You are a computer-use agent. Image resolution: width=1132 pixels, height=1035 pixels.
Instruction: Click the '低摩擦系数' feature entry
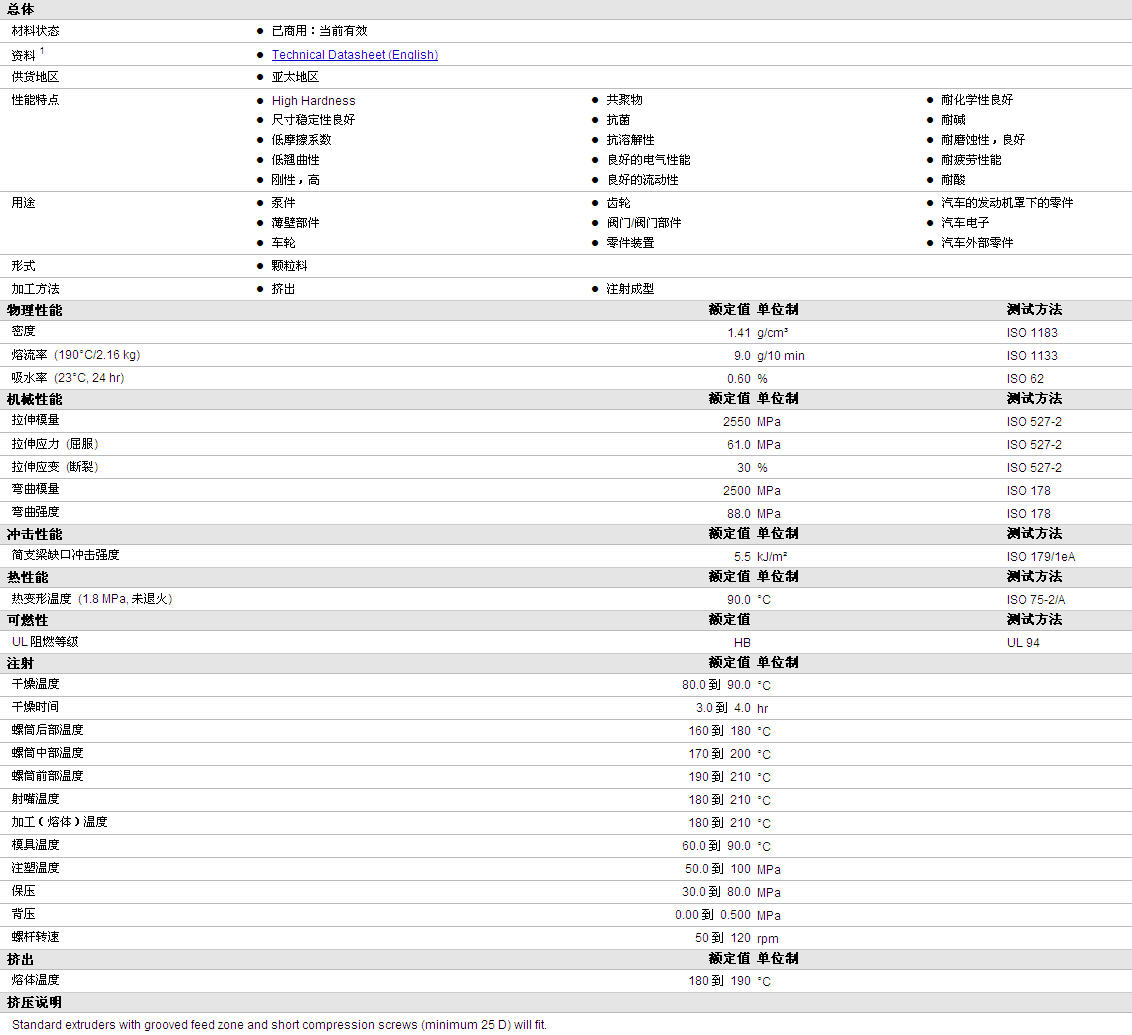point(301,140)
